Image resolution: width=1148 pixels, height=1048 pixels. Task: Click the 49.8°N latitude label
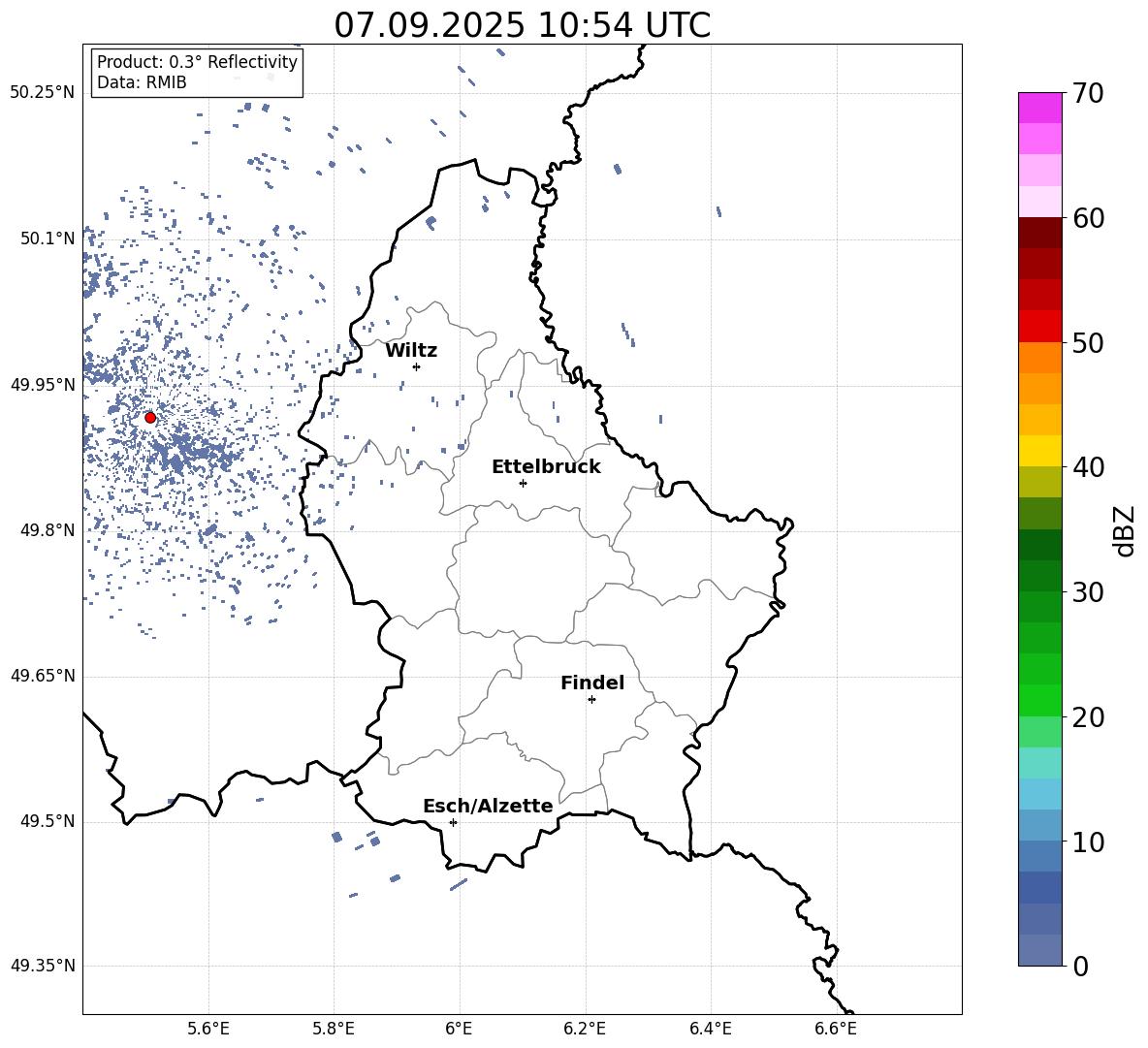(48, 530)
